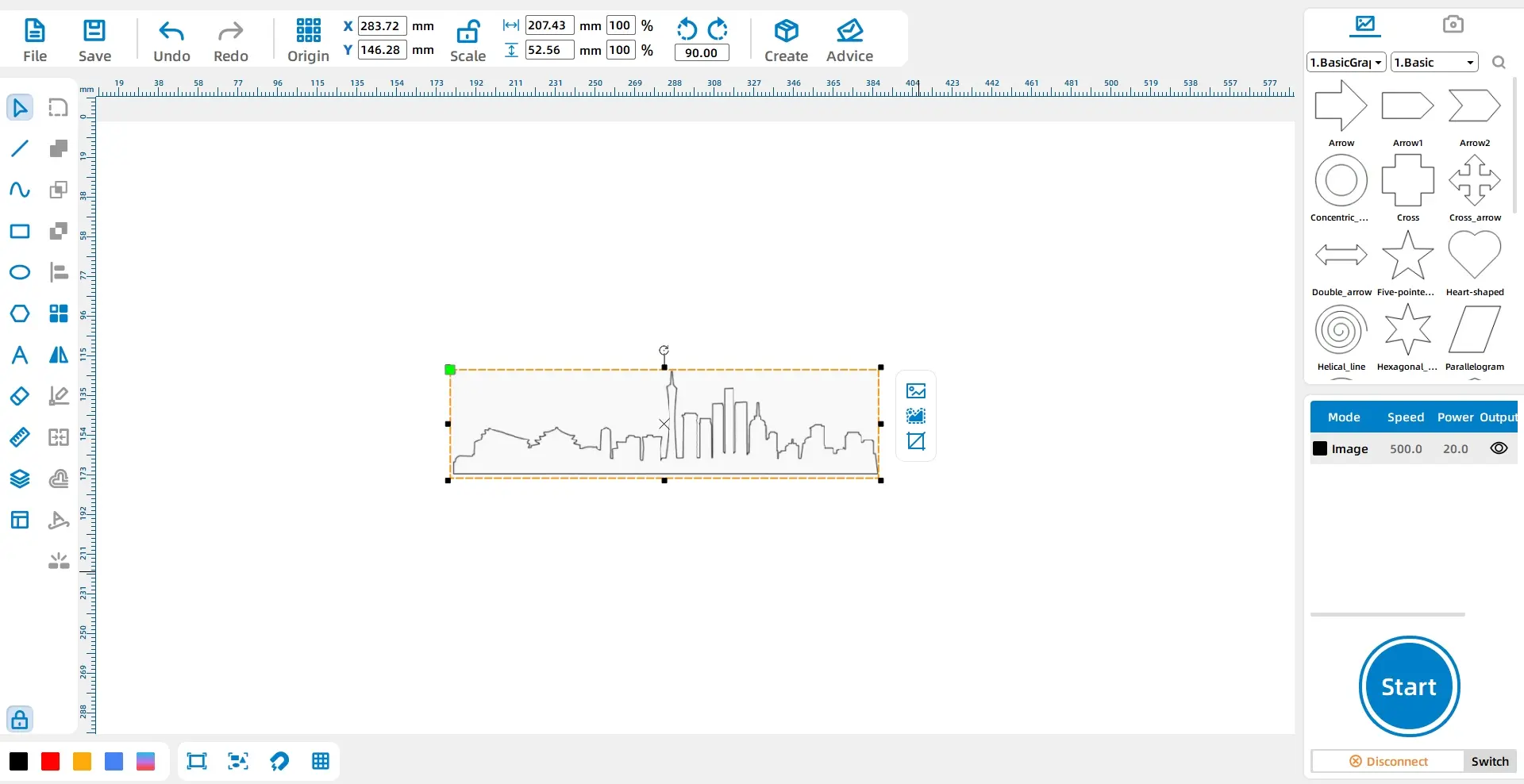This screenshot has height=784, width=1524.
Task: Insert the Arrow shape
Action: pyautogui.click(x=1341, y=106)
